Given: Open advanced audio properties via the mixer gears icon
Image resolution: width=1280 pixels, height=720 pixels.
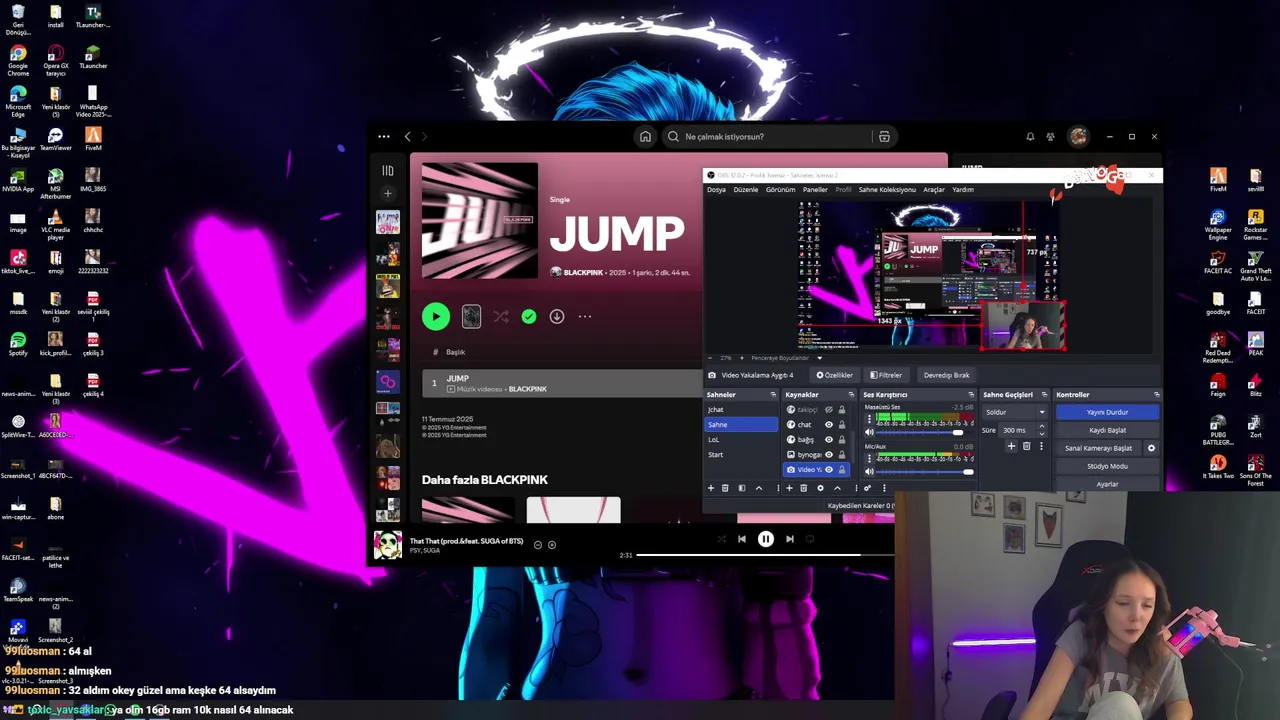Looking at the screenshot, I should (x=868, y=488).
